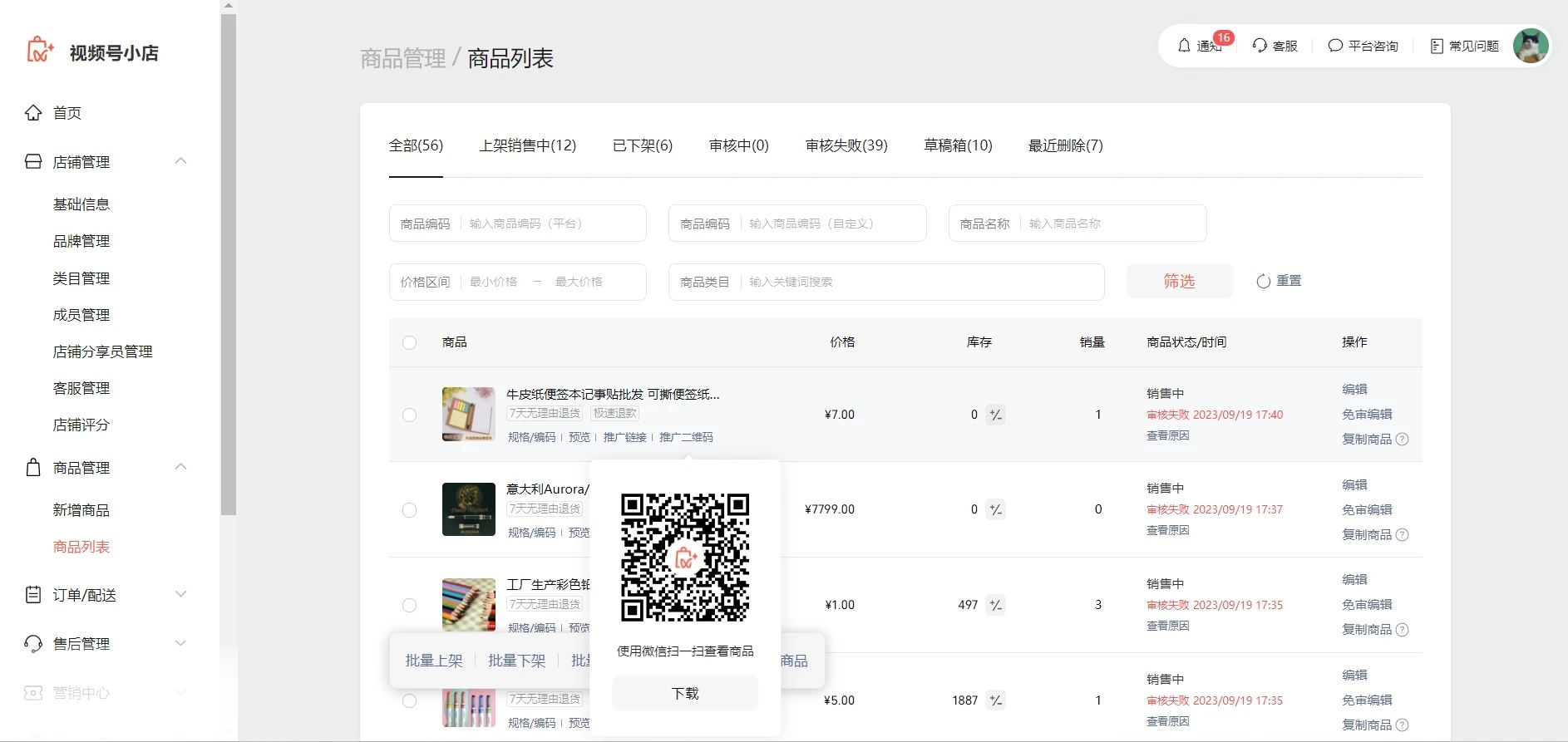Click help icon beside 复制商品 in 牛皮纸便签本 row
1568x742 pixels.
[x=1402, y=439]
